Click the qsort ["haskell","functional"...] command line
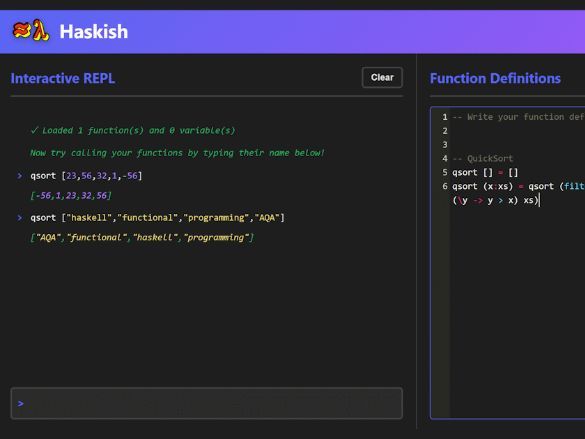 tap(157, 218)
